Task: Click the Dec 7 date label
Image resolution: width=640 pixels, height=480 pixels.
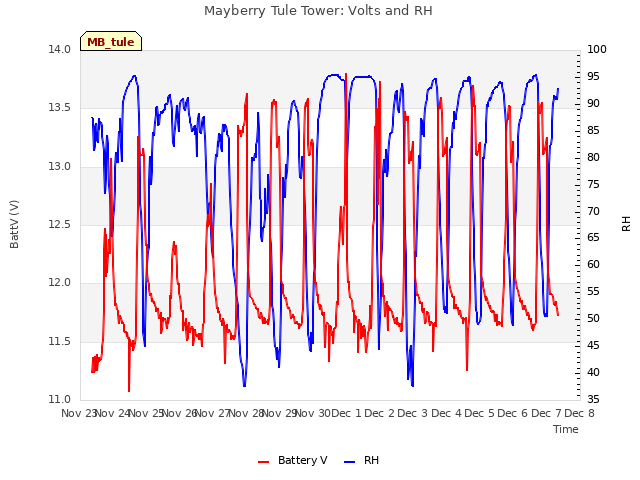Action: tap(546, 413)
